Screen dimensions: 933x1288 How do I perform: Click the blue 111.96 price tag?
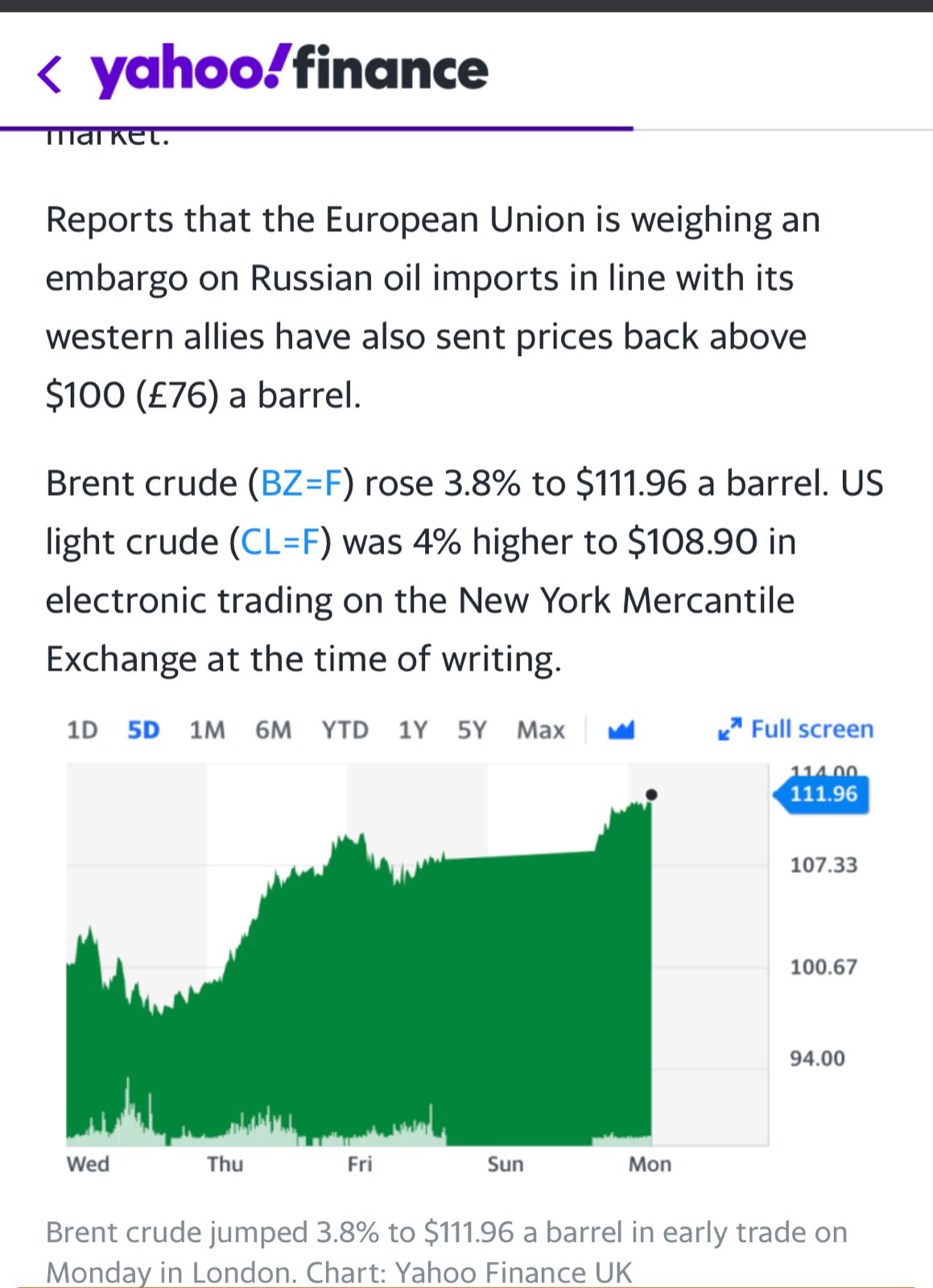click(821, 795)
